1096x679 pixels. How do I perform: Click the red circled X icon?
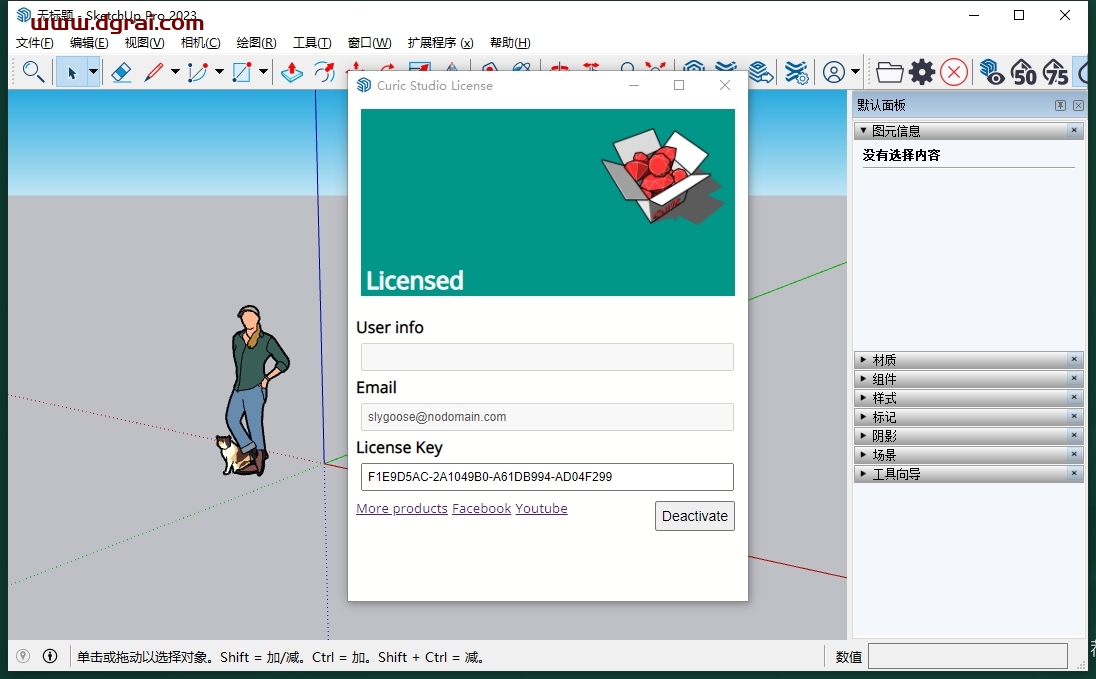pyautogui.click(x=954, y=72)
